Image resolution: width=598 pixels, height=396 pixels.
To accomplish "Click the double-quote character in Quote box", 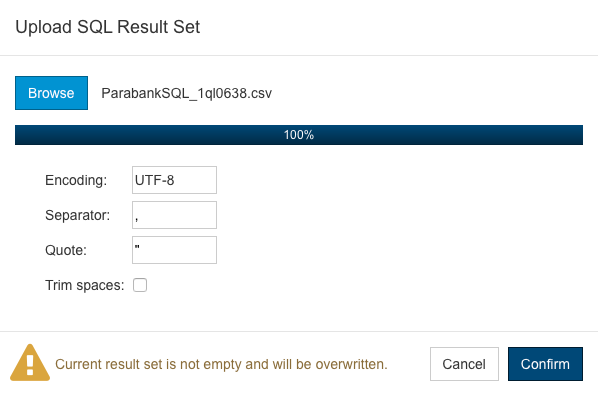I will click(137, 246).
